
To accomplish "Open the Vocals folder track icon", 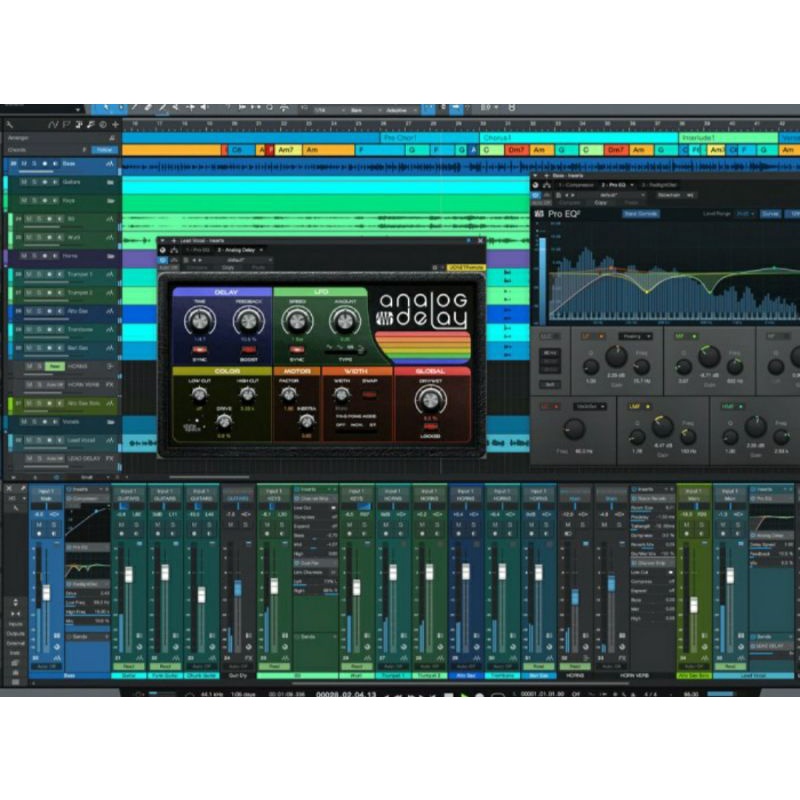I will (110, 422).
